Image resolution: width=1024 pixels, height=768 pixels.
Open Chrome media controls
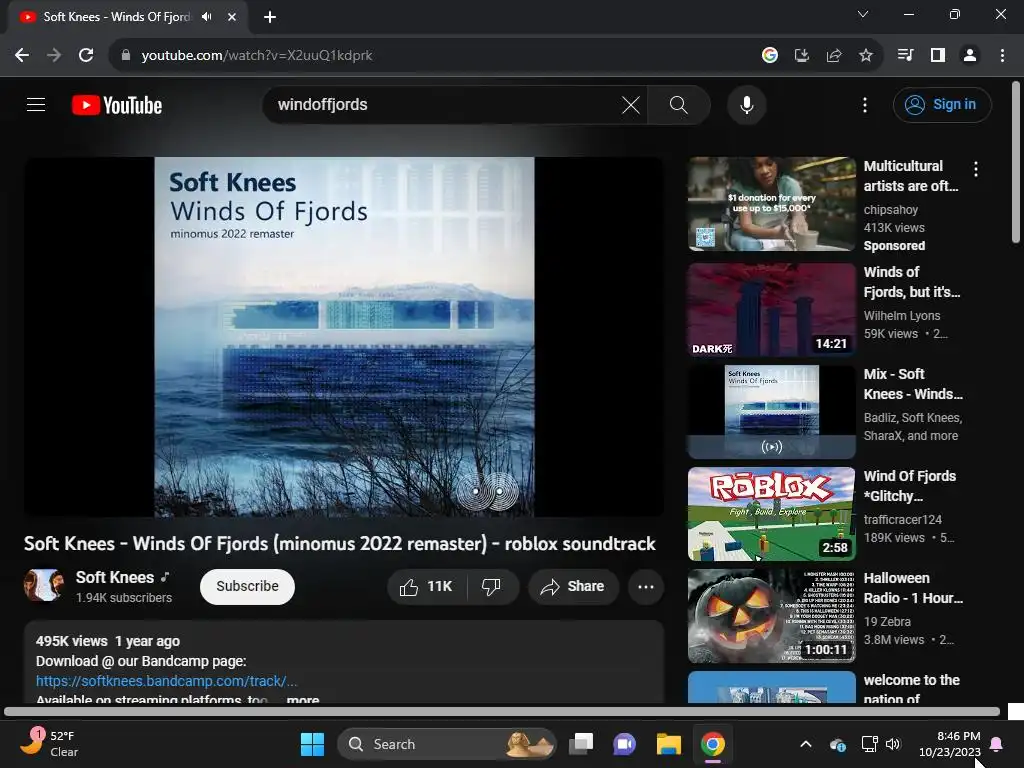(x=905, y=56)
